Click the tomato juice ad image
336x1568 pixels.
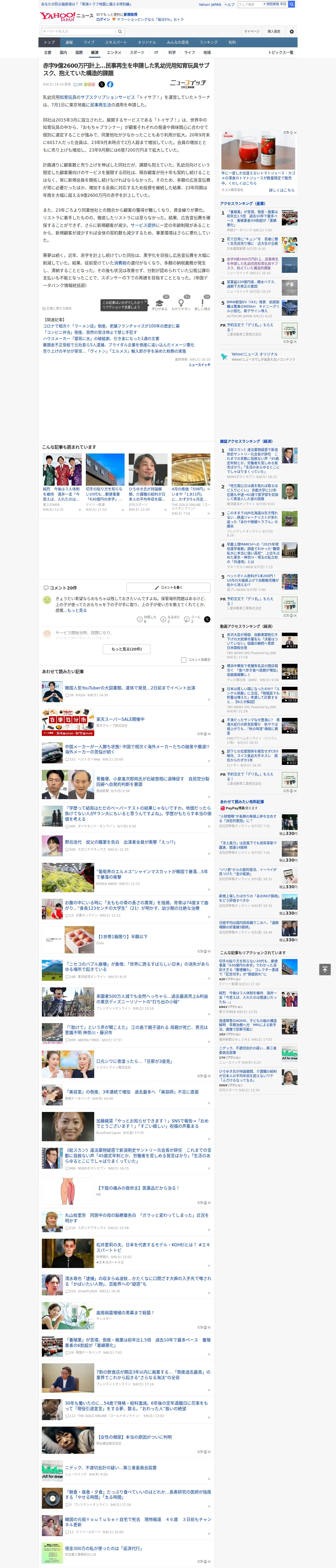point(259,150)
